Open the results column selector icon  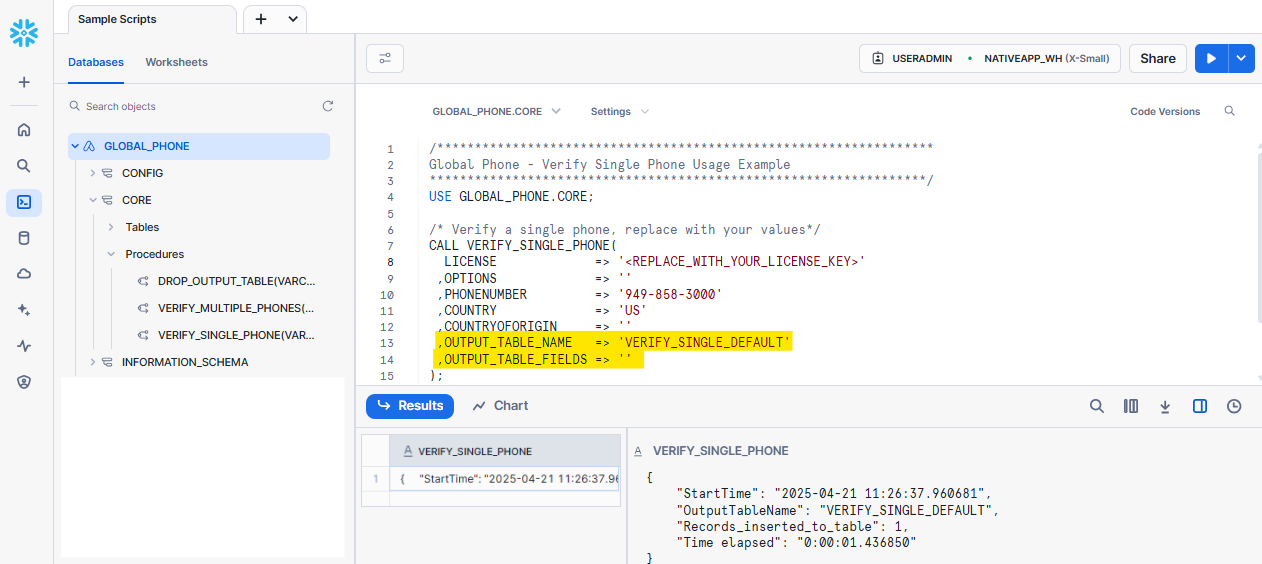click(1131, 406)
